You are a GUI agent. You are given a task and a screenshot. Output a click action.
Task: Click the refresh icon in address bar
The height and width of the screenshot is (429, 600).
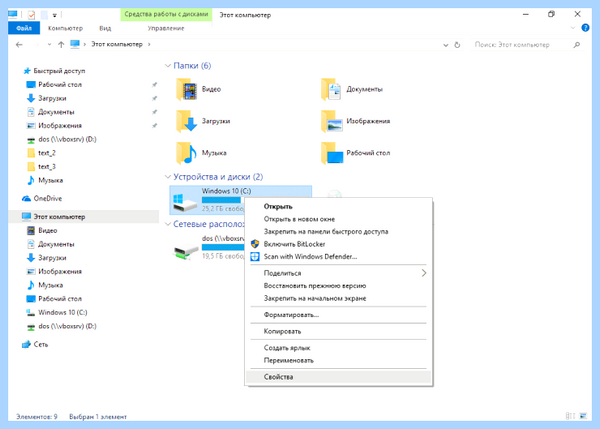pos(457,45)
